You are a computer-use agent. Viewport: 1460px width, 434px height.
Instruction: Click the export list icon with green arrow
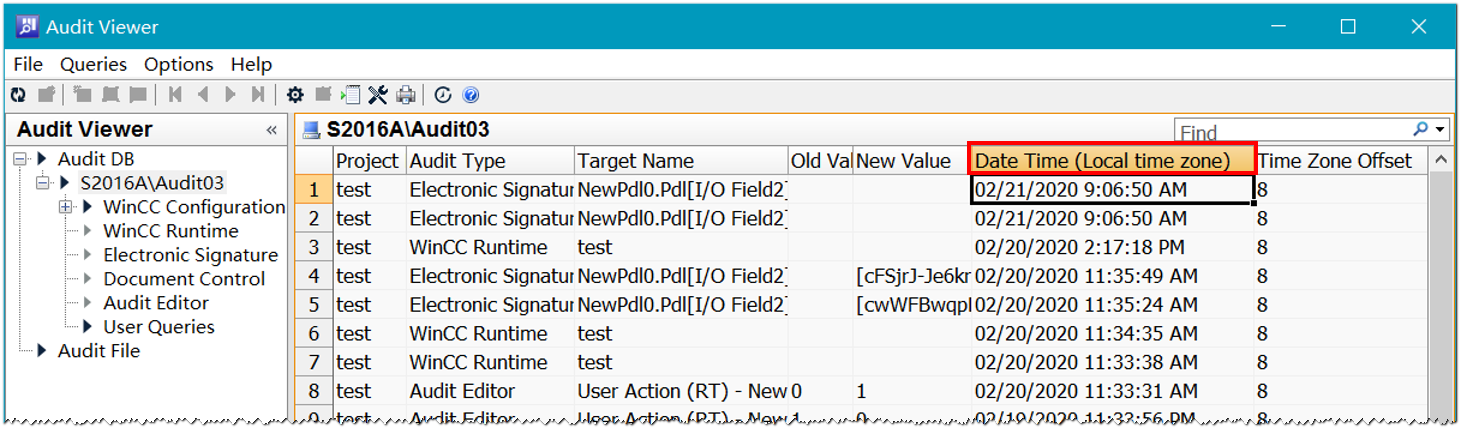coord(350,95)
